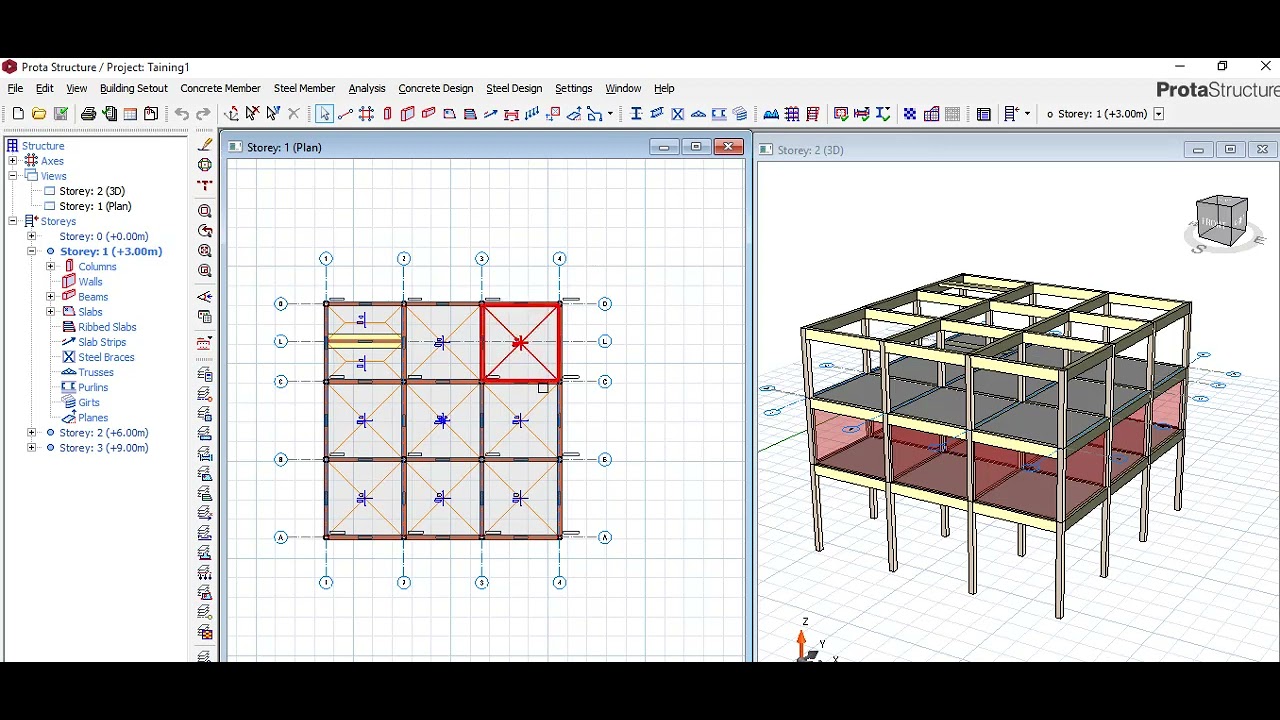Select Walls in structure tree
Viewport: 1280px width, 720px height.
(90, 282)
